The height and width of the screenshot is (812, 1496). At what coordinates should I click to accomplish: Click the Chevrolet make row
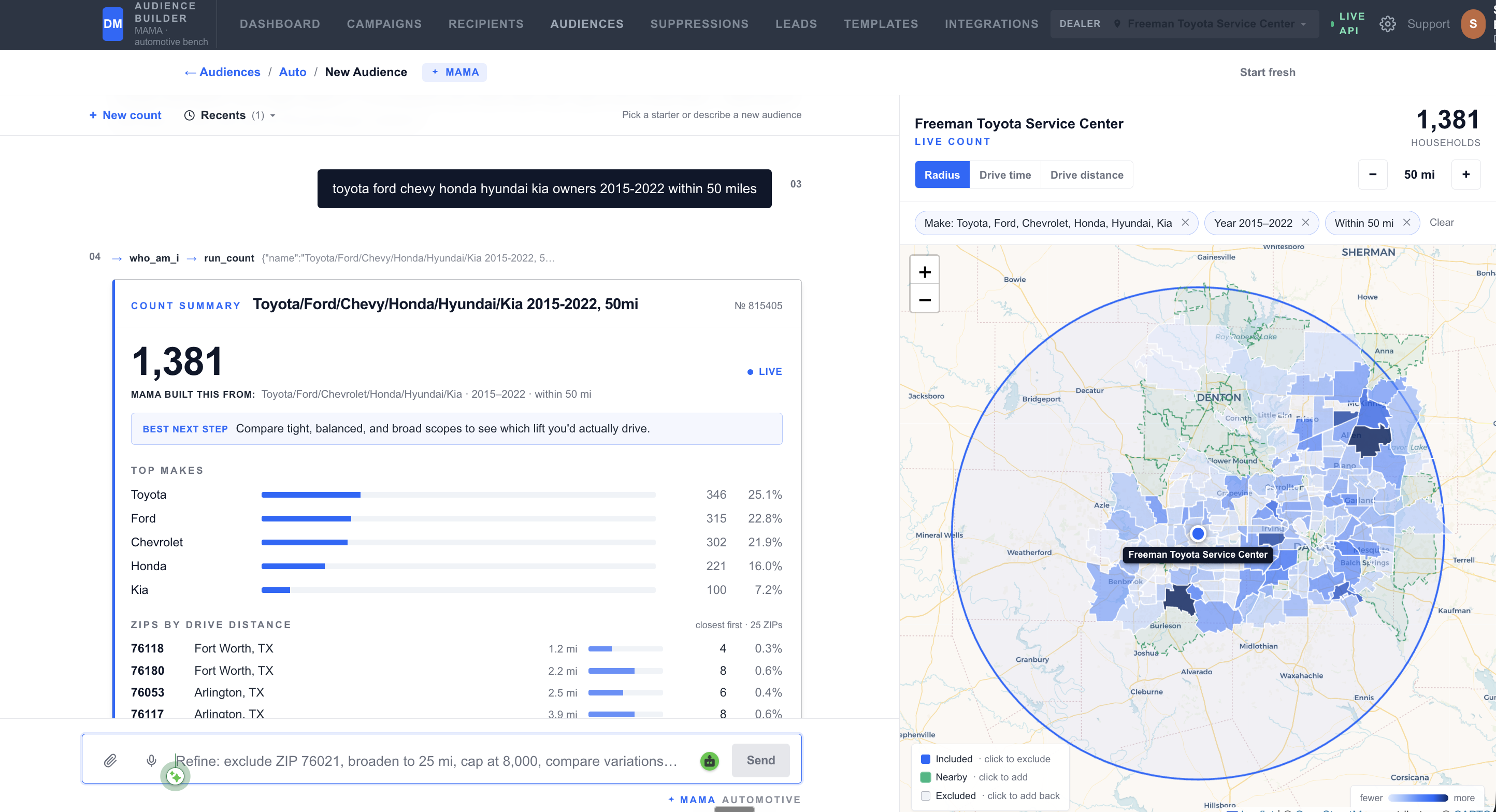pos(456,543)
